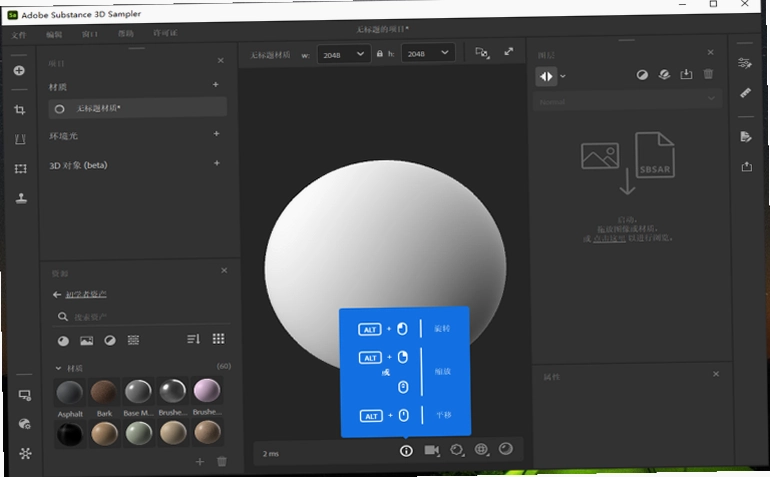
Task: Open the first menu bar item
Action: [x=19, y=35]
